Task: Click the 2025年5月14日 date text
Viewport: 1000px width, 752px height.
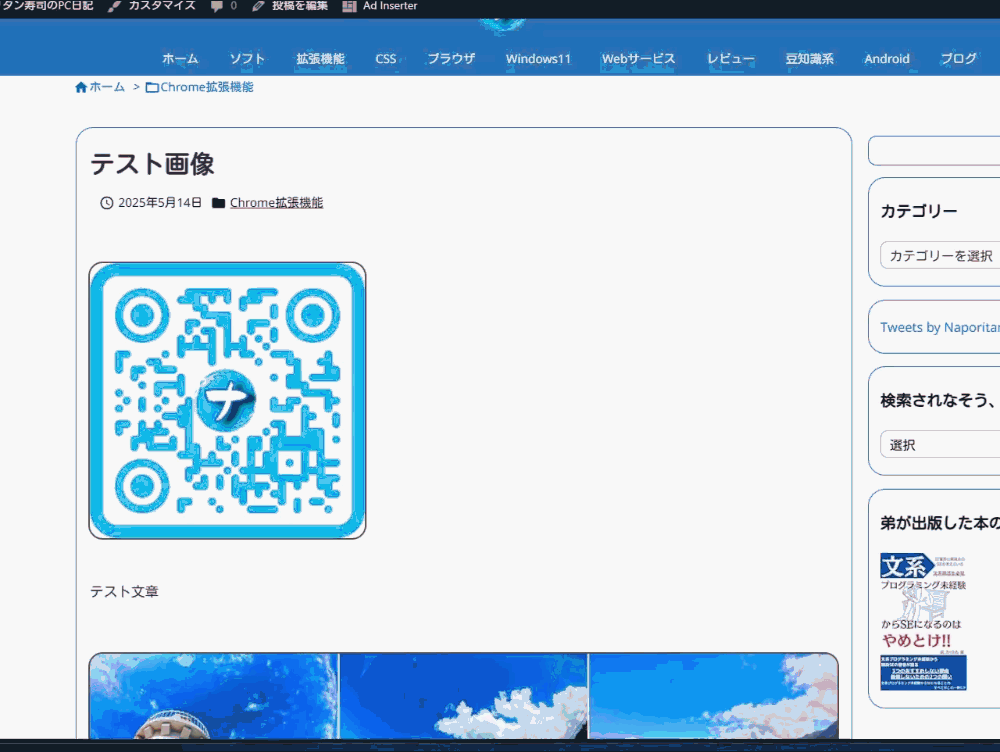Action: tap(160, 203)
